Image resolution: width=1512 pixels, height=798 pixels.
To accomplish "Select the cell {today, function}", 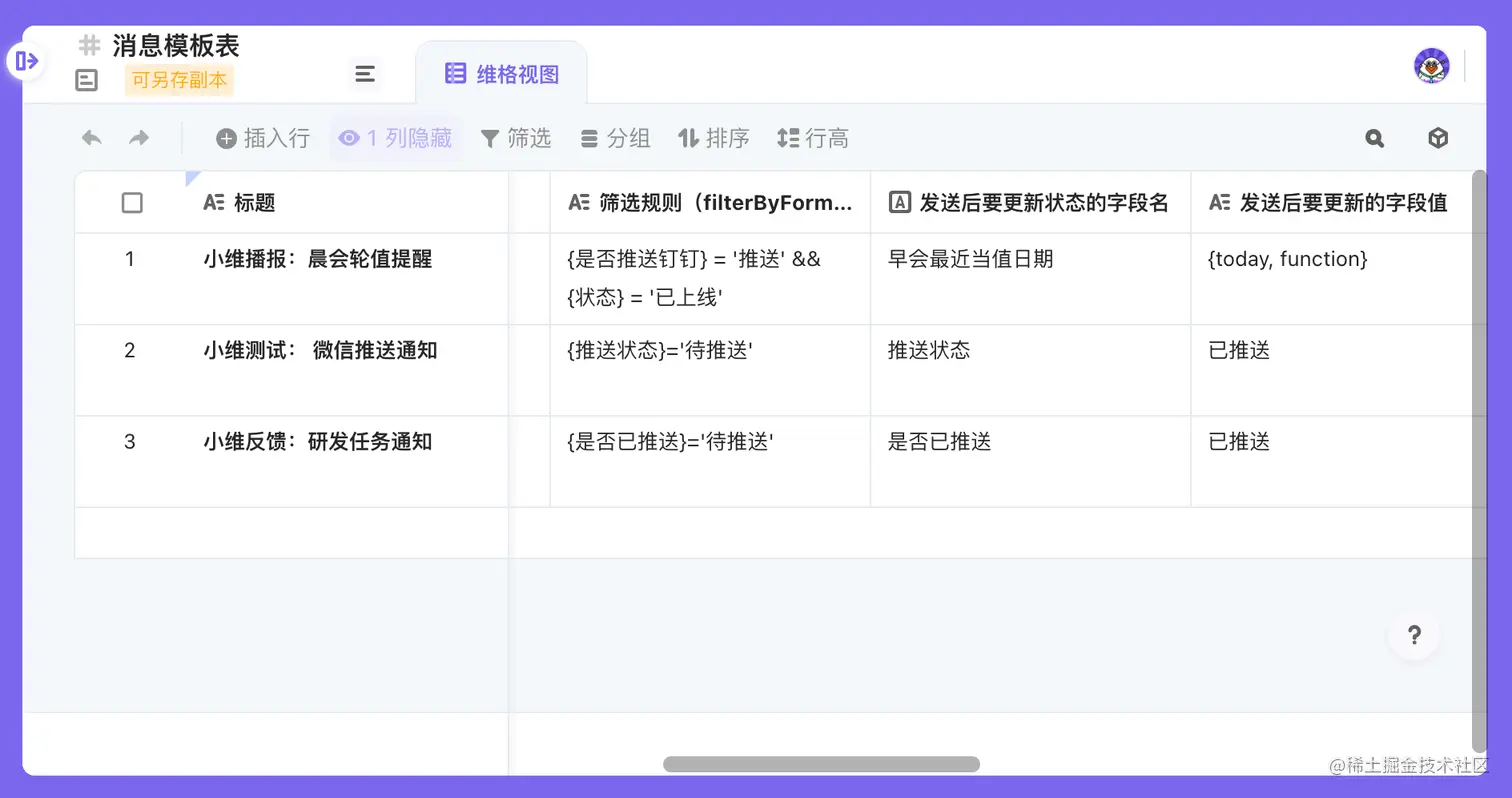I will [1332, 279].
